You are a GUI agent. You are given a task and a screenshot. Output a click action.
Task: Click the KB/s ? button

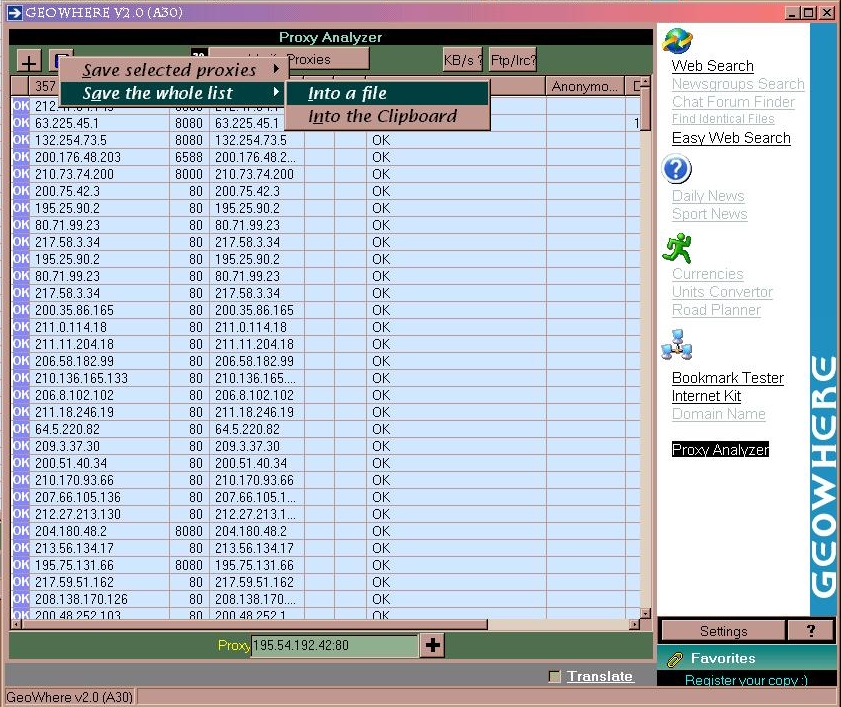click(x=462, y=60)
